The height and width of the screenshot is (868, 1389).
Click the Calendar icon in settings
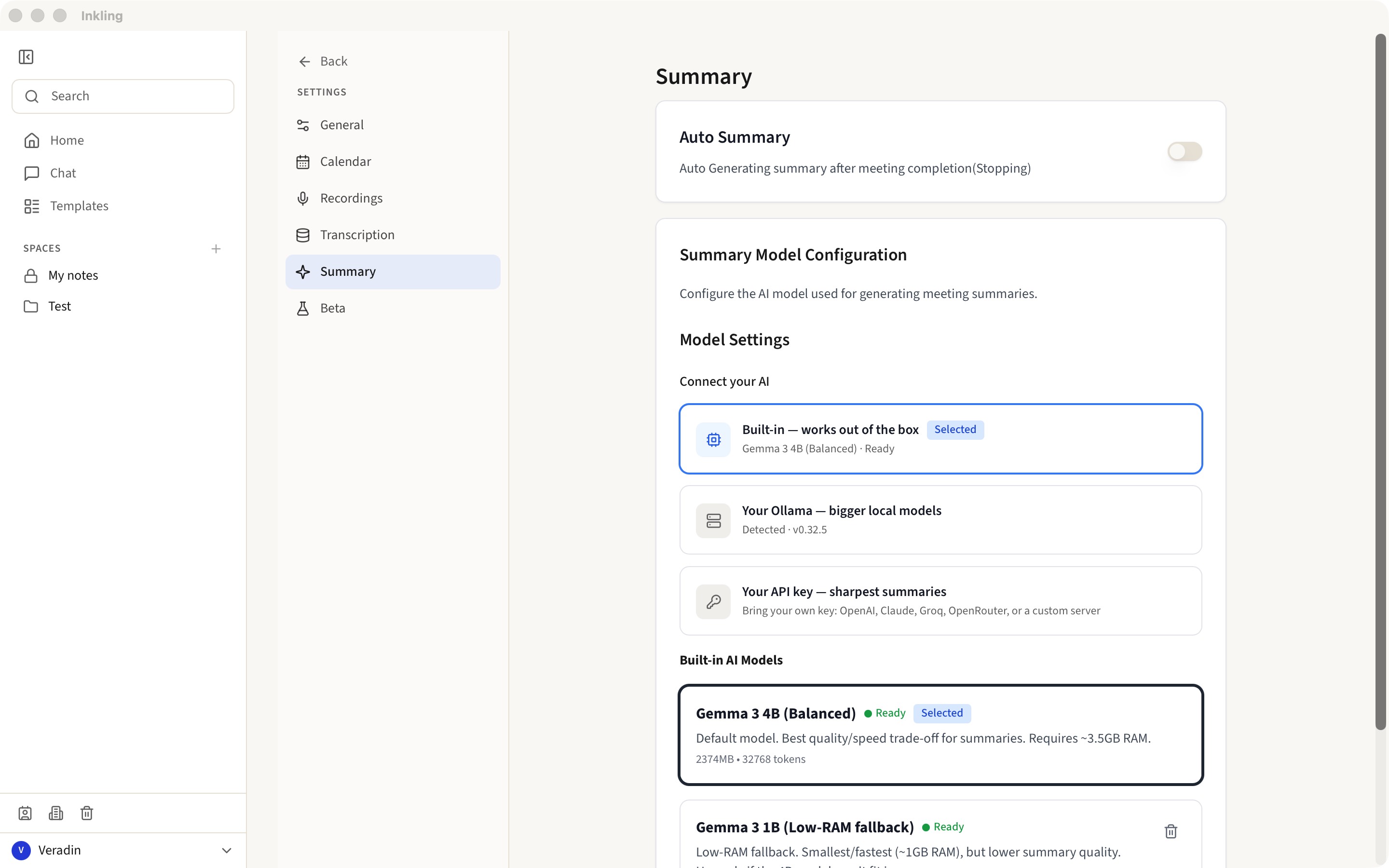click(303, 162)
